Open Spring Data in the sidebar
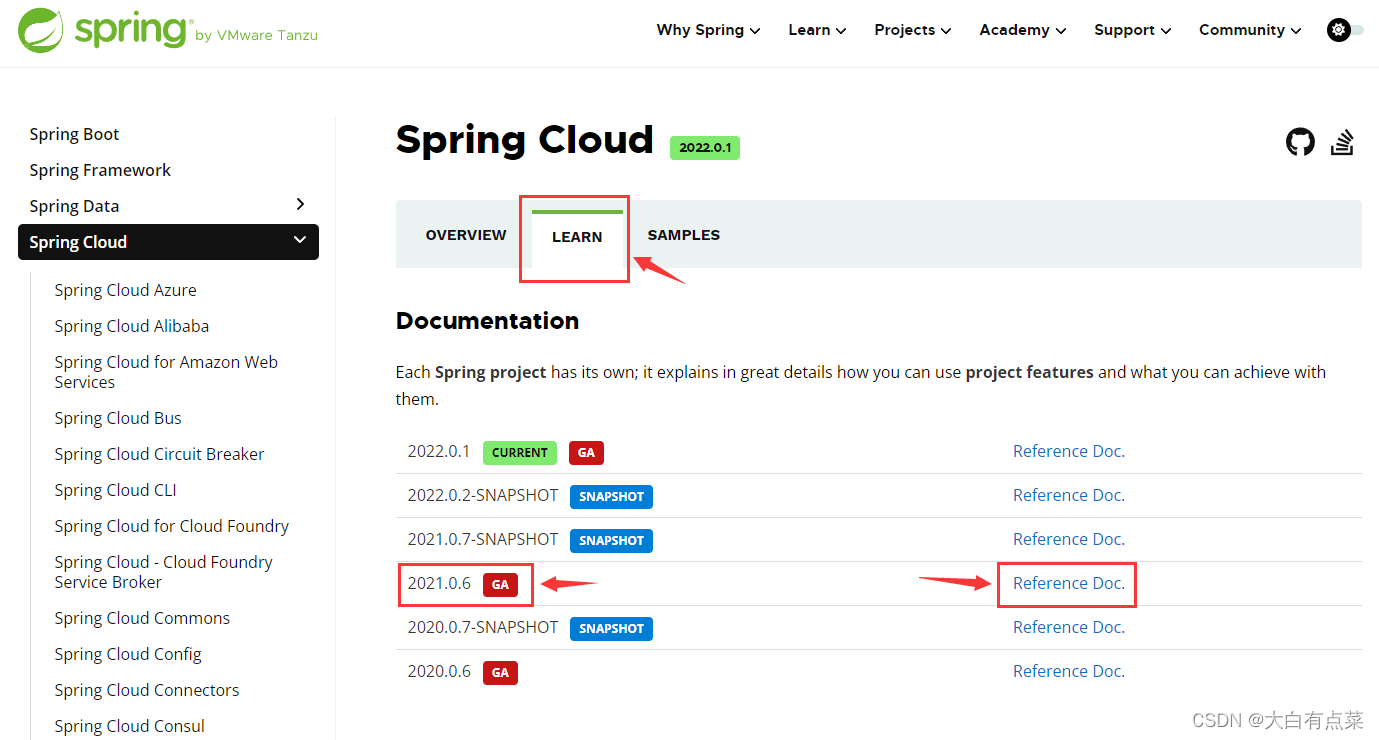The image size is (1379, 740). 74,206
